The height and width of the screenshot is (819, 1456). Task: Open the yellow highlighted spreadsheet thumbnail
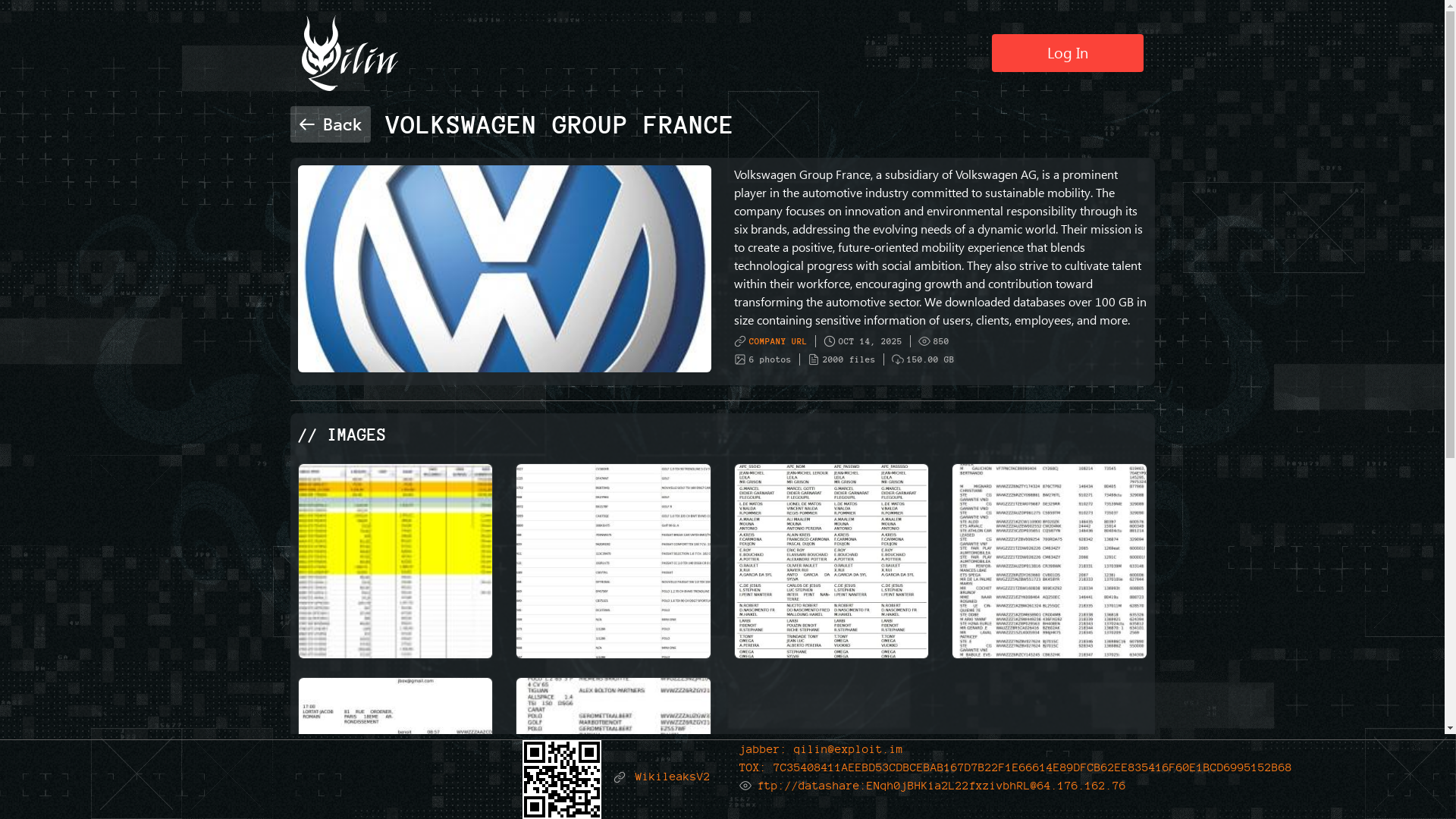(x=395, y=561)
